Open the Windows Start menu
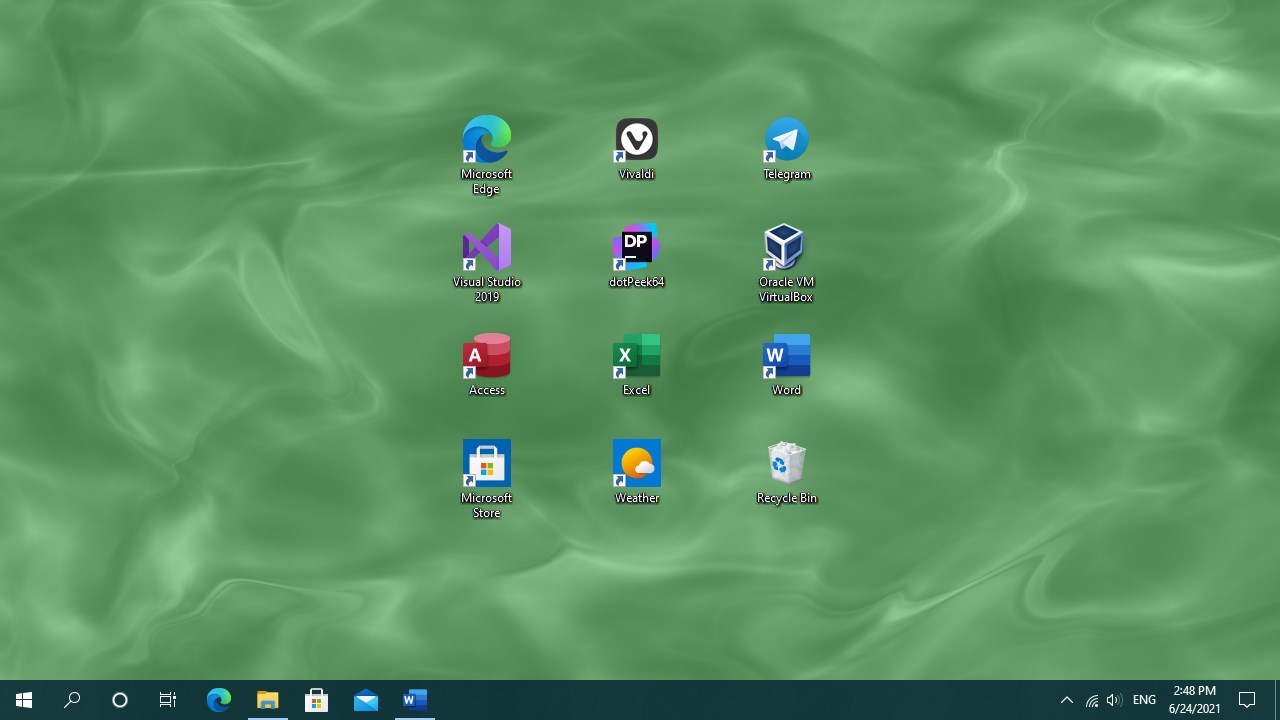1280x720 pixels. pyautogui.click(x=24, y=700)
